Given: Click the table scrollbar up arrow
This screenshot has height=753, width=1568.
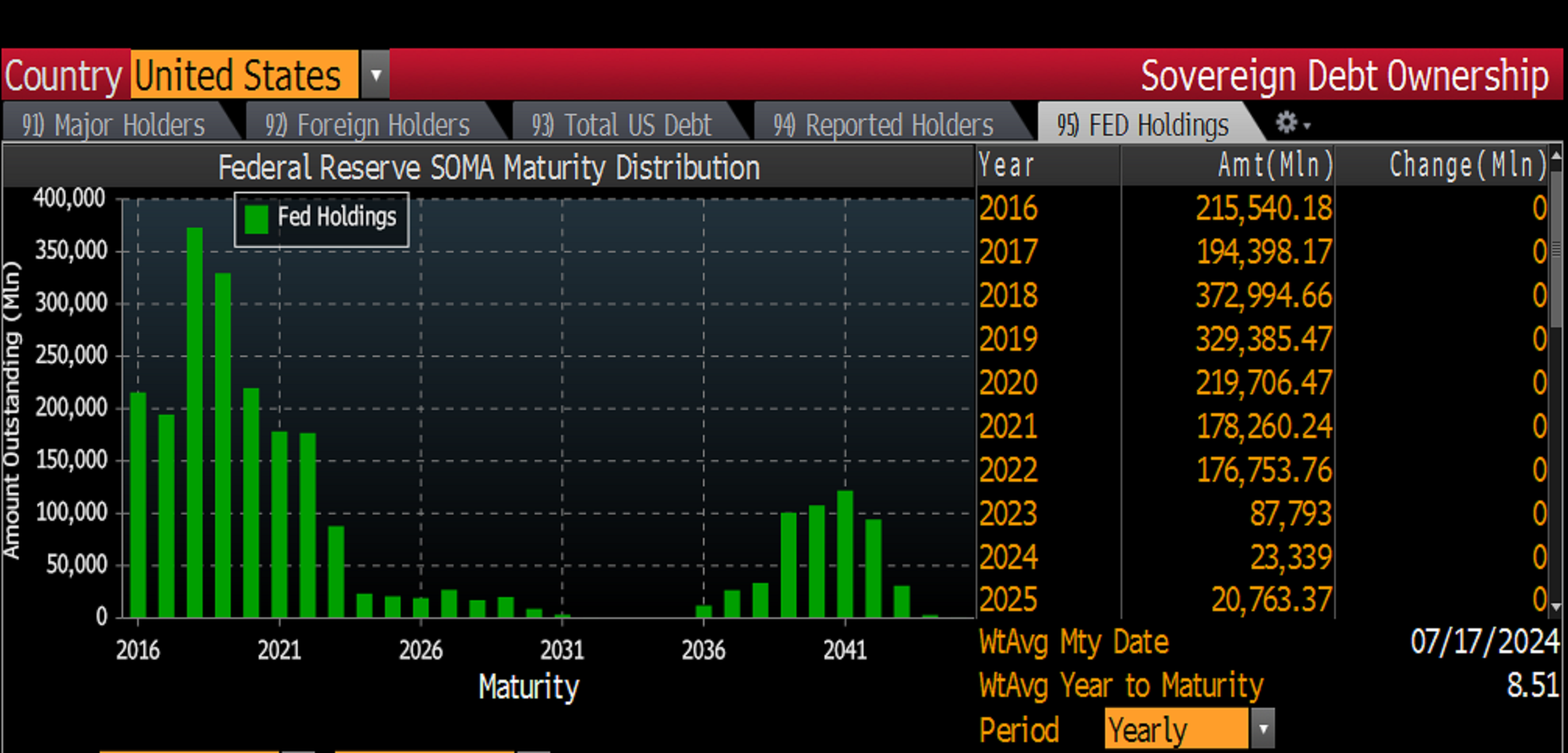Looking at the screenshot, I should (1556, 157).
